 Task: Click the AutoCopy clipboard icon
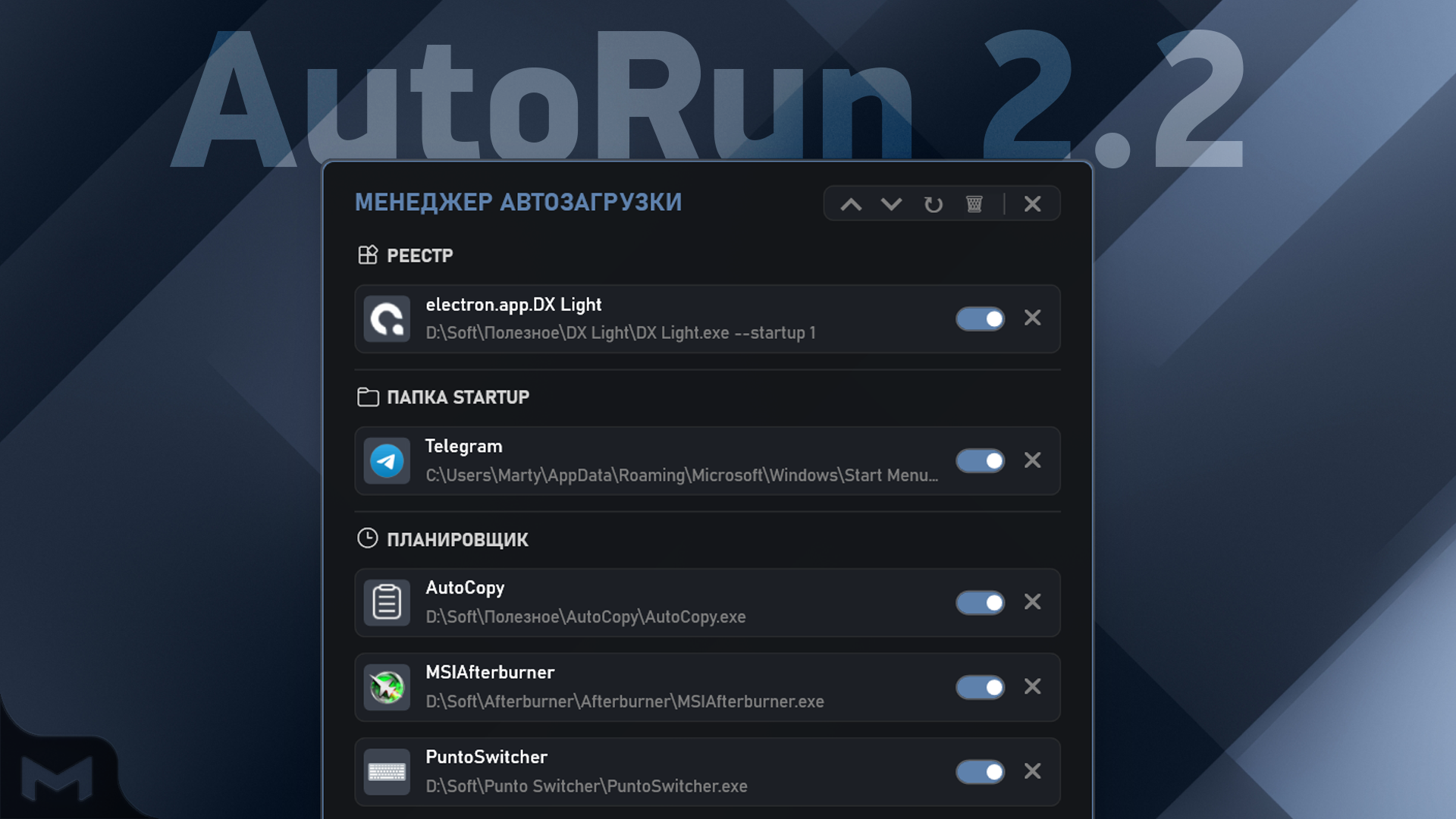[x=387, y=603]
